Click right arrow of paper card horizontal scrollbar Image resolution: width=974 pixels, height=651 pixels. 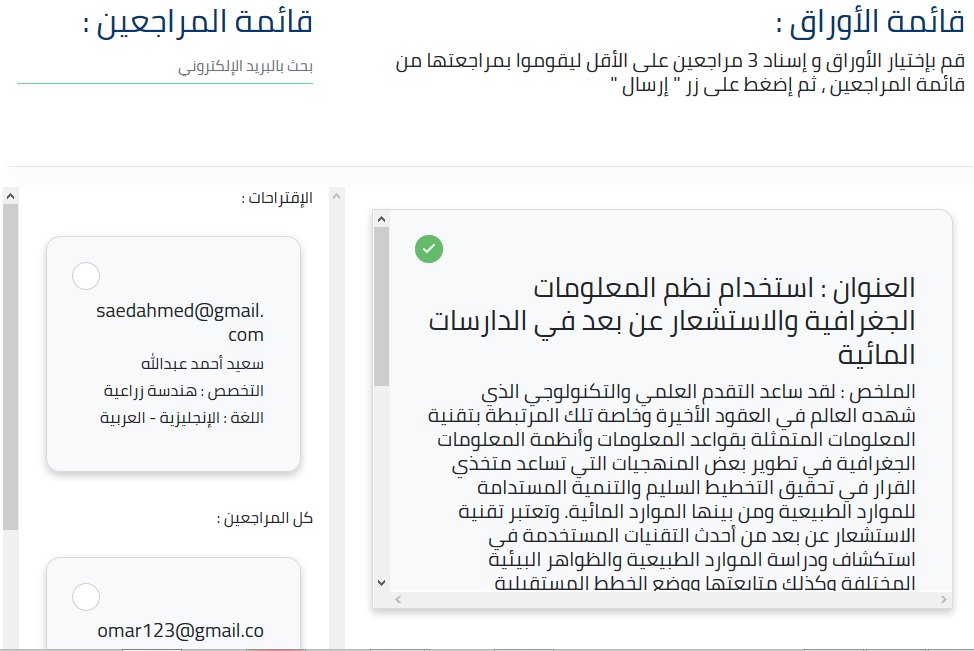(x=943, y=599)
